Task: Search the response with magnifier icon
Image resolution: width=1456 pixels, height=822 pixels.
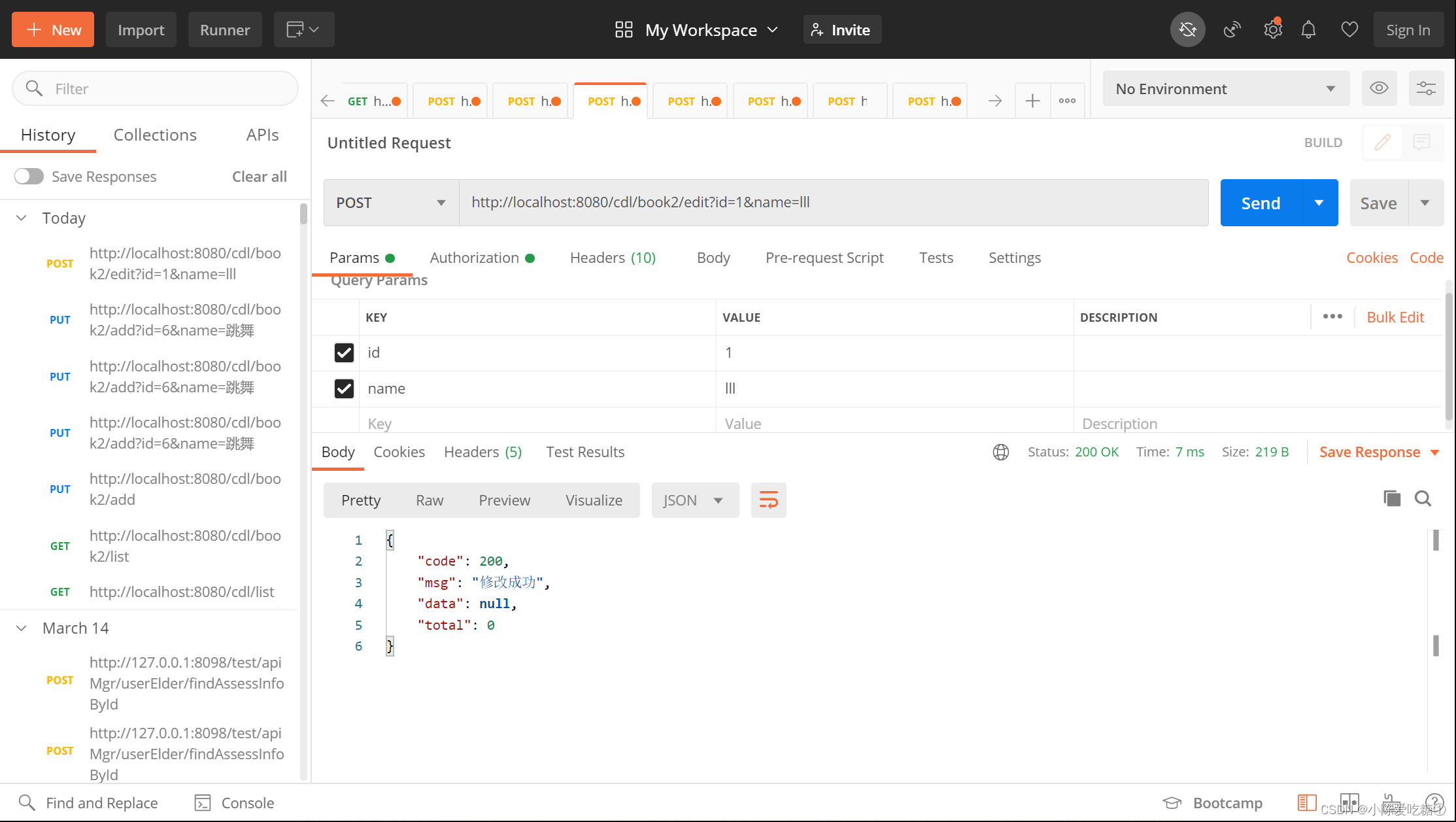Action: coord(1423,499)
